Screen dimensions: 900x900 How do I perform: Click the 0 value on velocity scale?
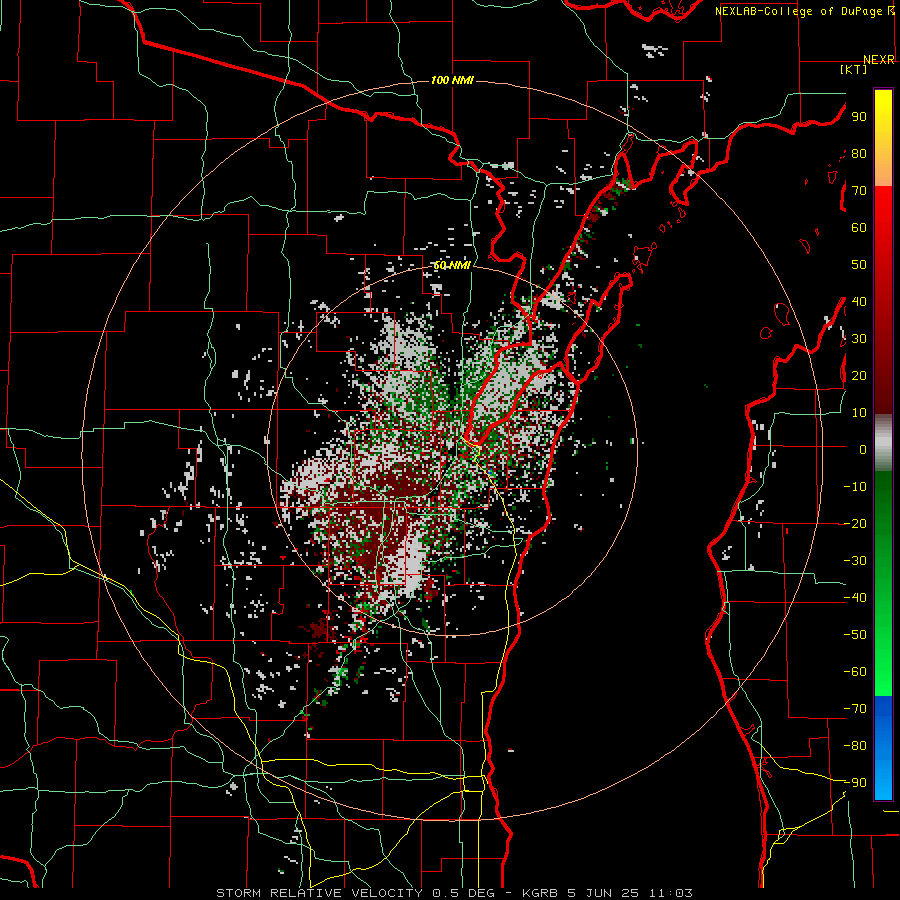(x=863, y=450)
